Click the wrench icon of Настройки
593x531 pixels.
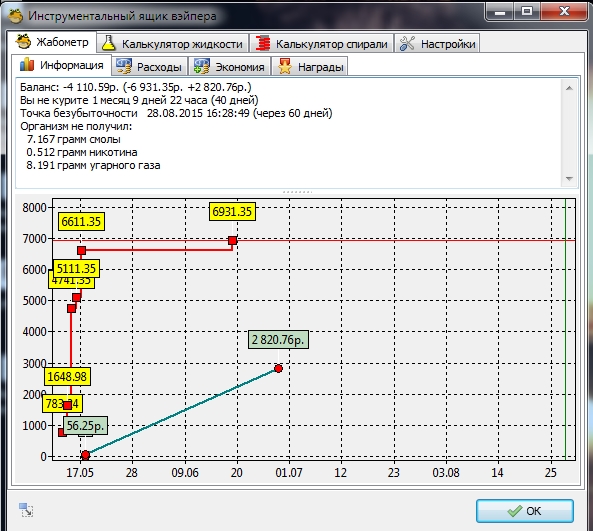point(407,43)
